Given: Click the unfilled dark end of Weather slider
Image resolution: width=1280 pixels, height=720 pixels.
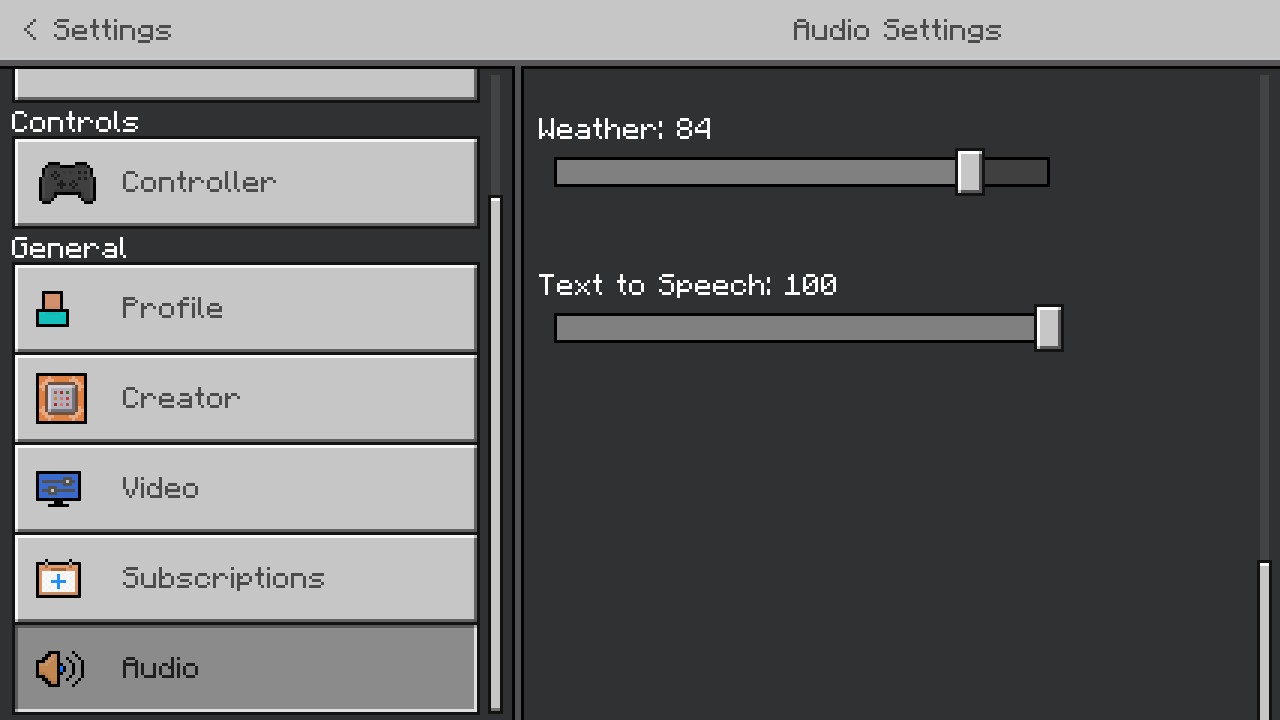Looking at the screenshot, I should coord(1016,172).
